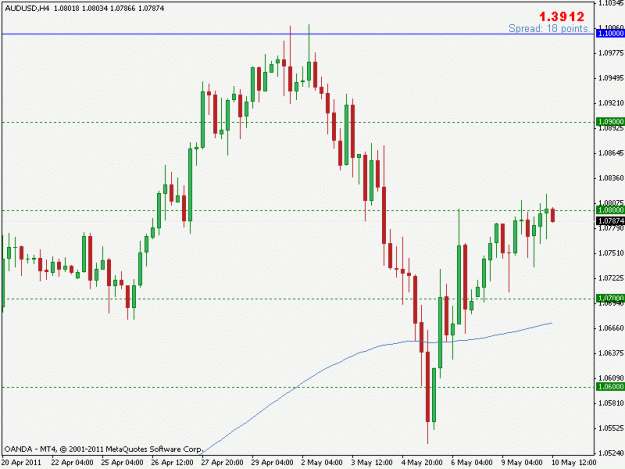This screenshot has height=469, width=625.
Task: Click the 1.09210 price scale label
Action: [611, 103]
